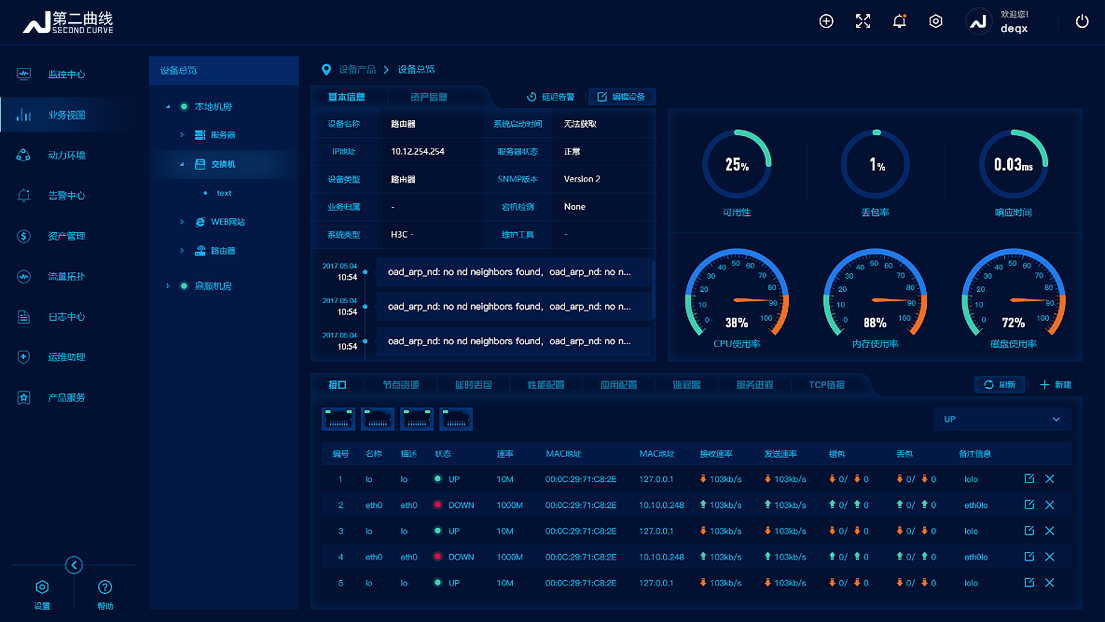Image resolution: width=1105 pixels, height=622 pixels.
Task: Expand the 服务器 tree node
Action: [182, 135]
